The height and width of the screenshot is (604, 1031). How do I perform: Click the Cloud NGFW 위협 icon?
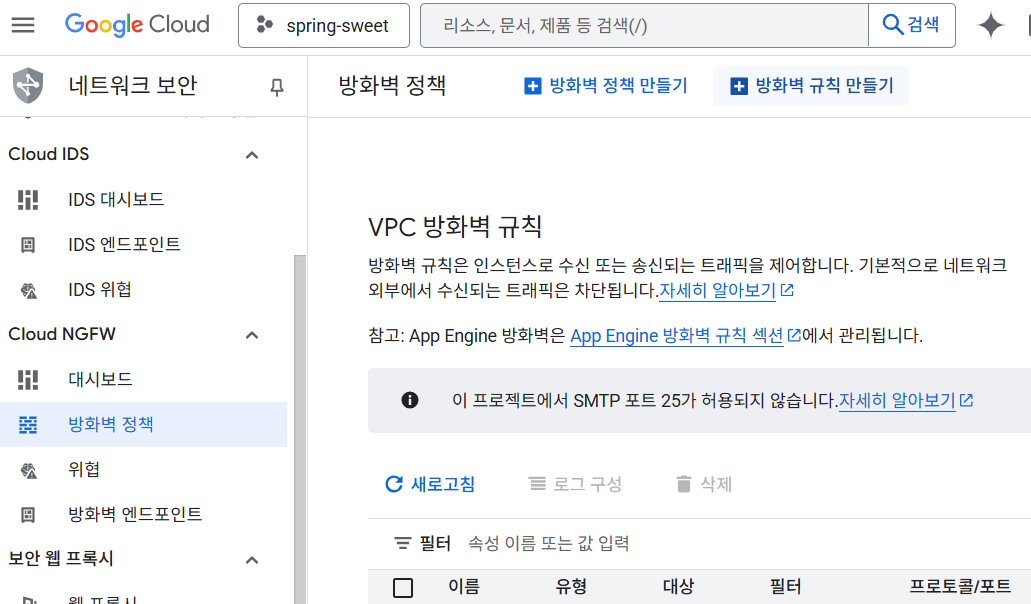[28, 471]
